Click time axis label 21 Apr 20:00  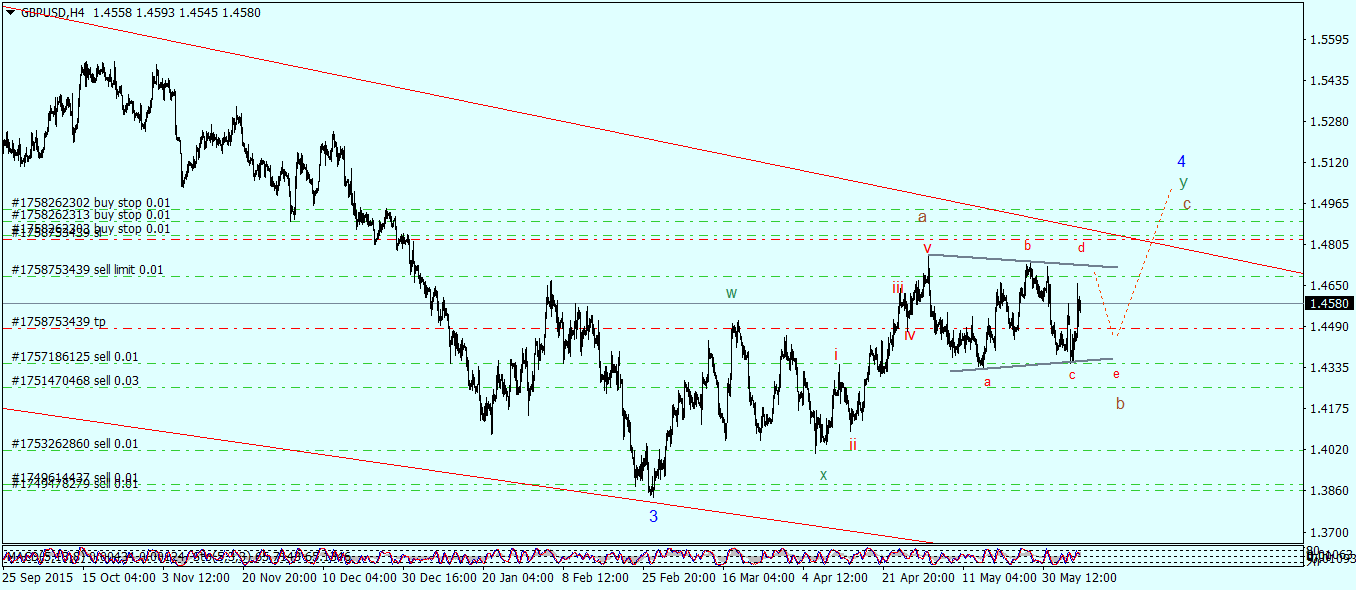(x=919, y=578)
